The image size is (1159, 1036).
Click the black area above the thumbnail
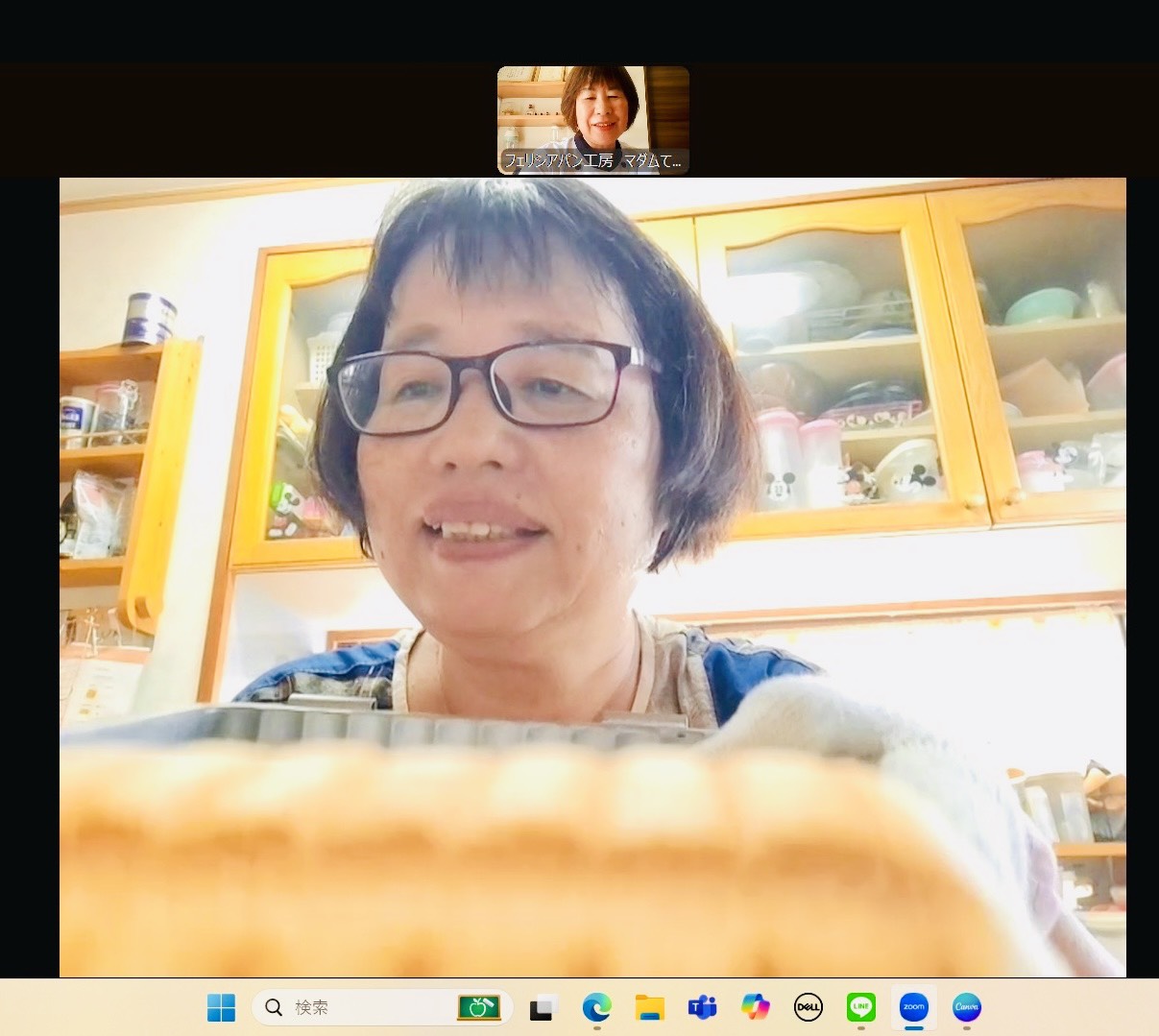coord(592,31)
